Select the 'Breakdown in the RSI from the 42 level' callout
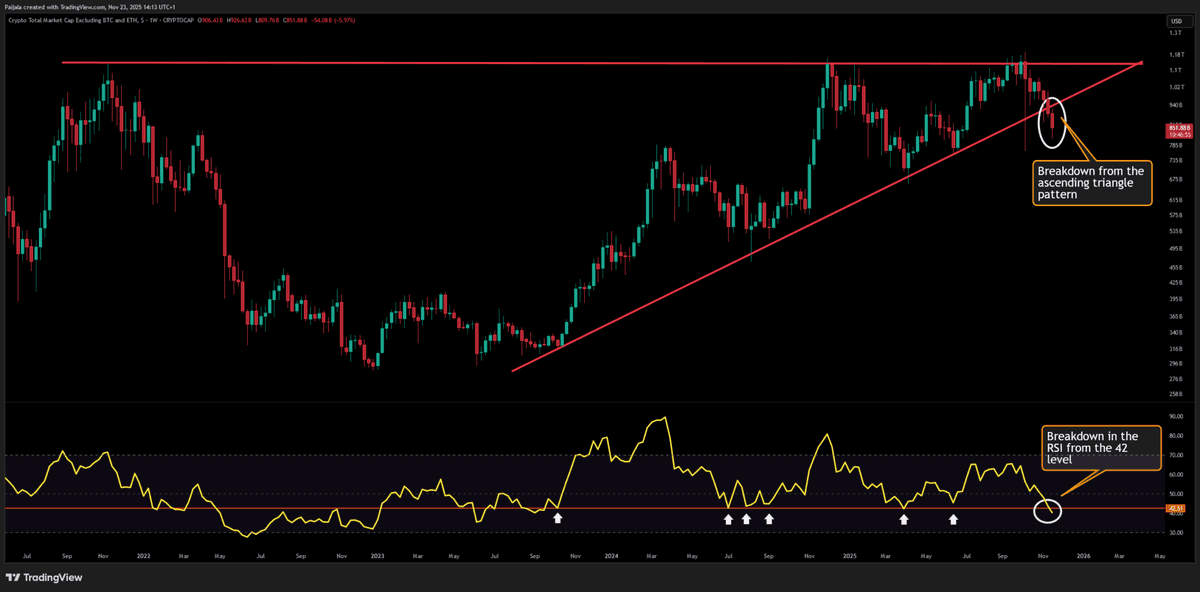1200x592 pixels. tap(1101, 447)
